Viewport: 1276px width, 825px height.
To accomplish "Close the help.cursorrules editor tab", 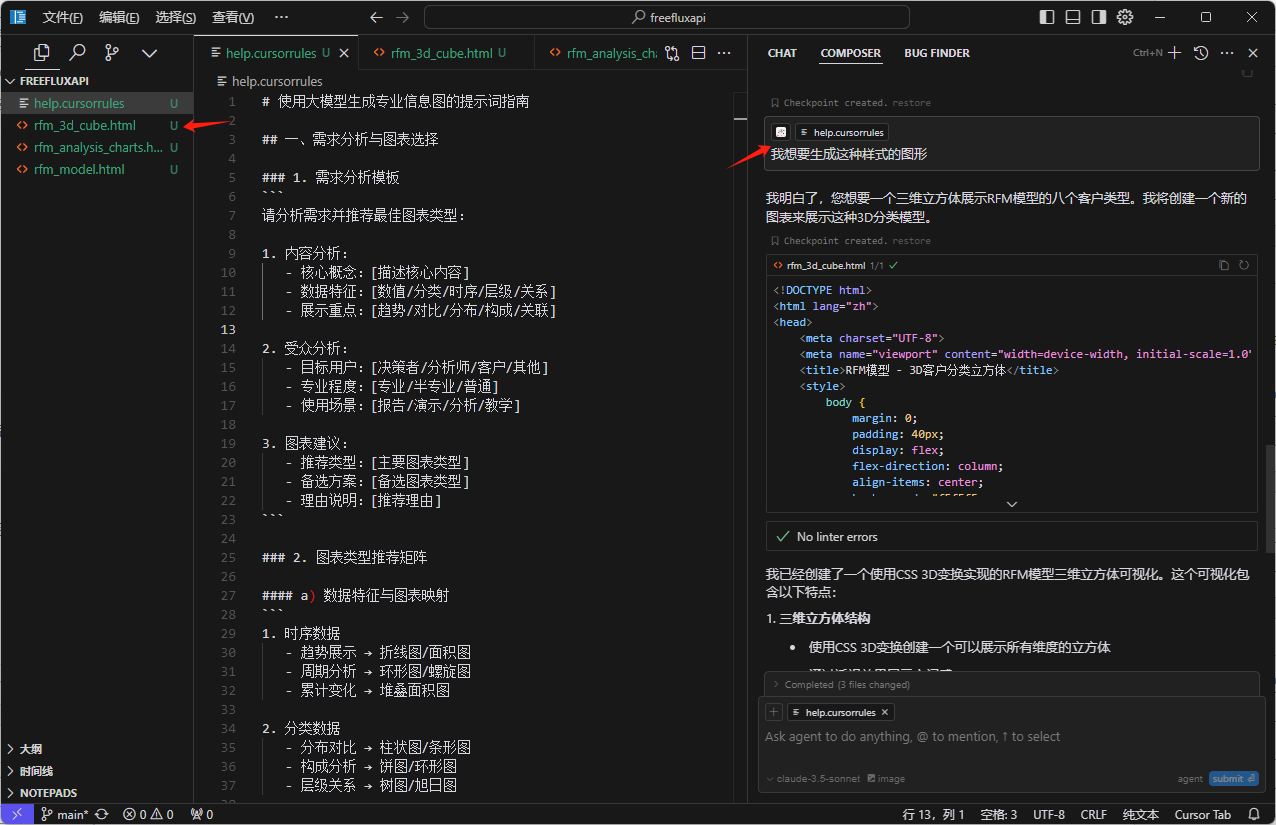I will tap(344, 53).
